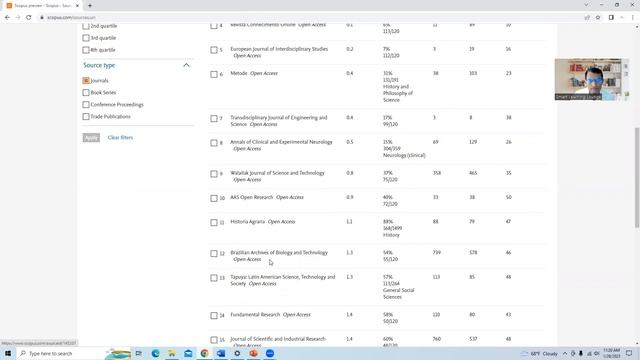
Task: Check Conference Proceedings source type
Action: click(86, 104)
